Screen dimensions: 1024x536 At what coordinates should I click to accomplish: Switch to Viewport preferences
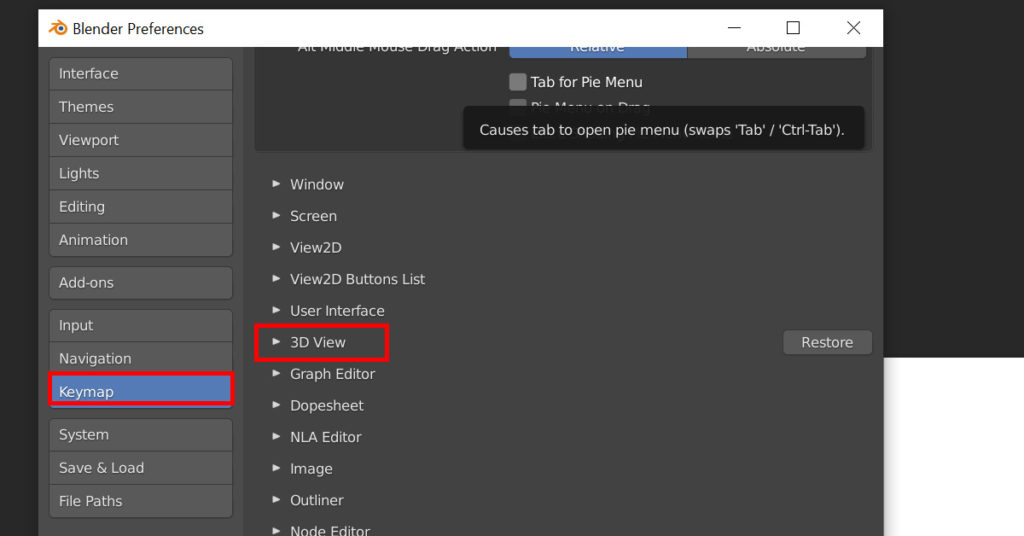point(140,140)
